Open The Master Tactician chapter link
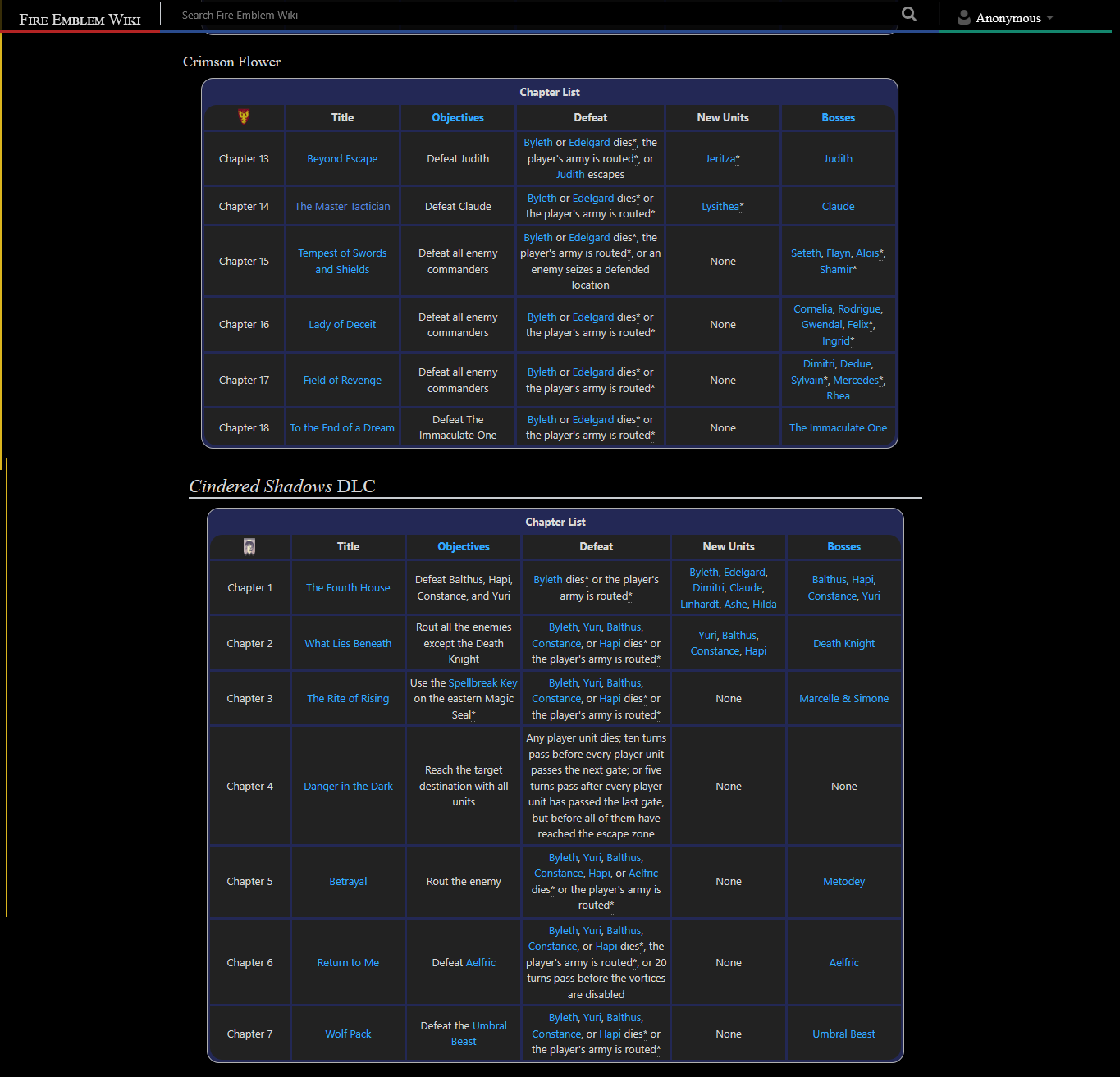This screenshot has width=1120, height=1077. (342, 207)
